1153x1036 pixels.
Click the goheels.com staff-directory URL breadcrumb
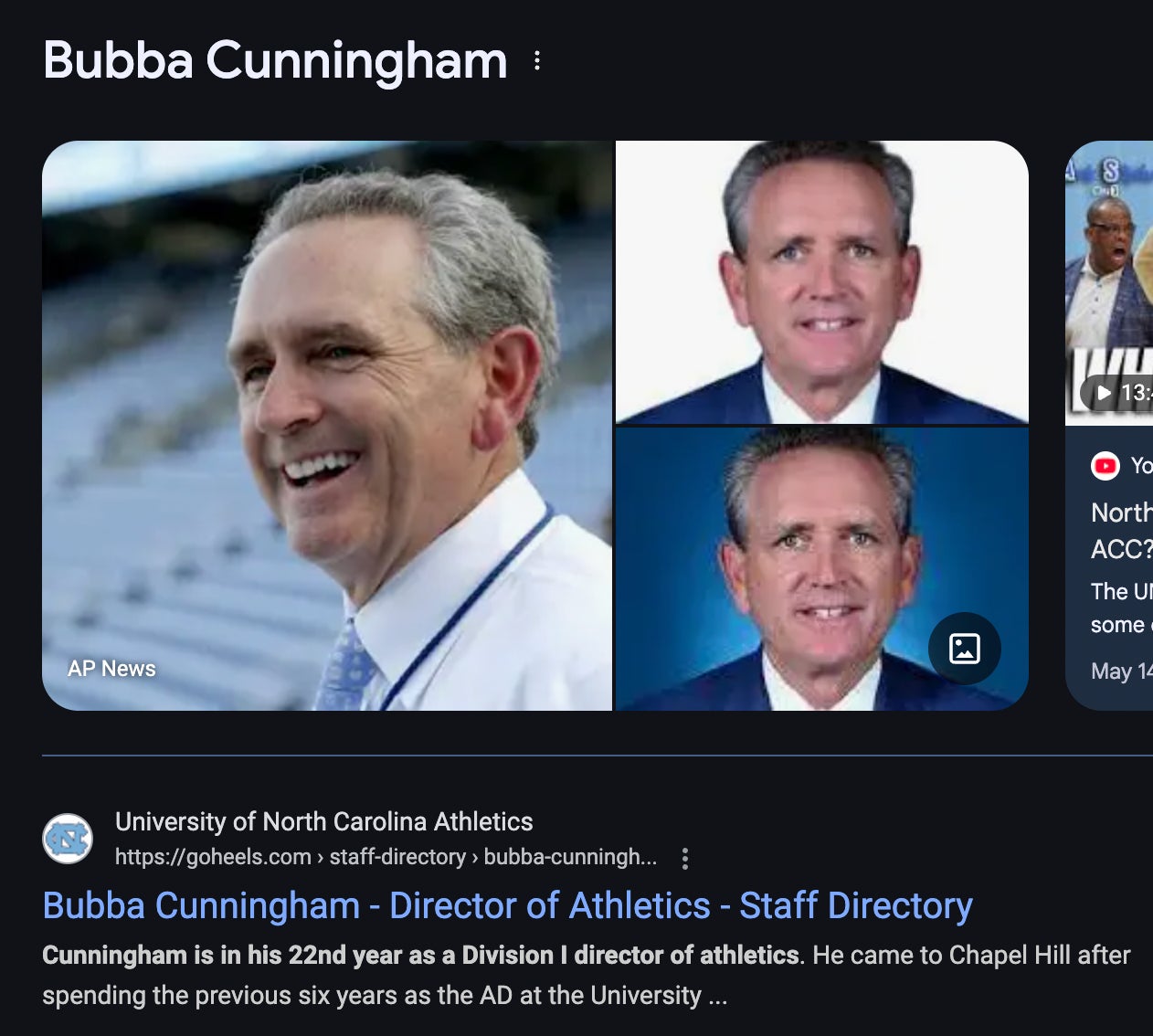tap(386, 857)
